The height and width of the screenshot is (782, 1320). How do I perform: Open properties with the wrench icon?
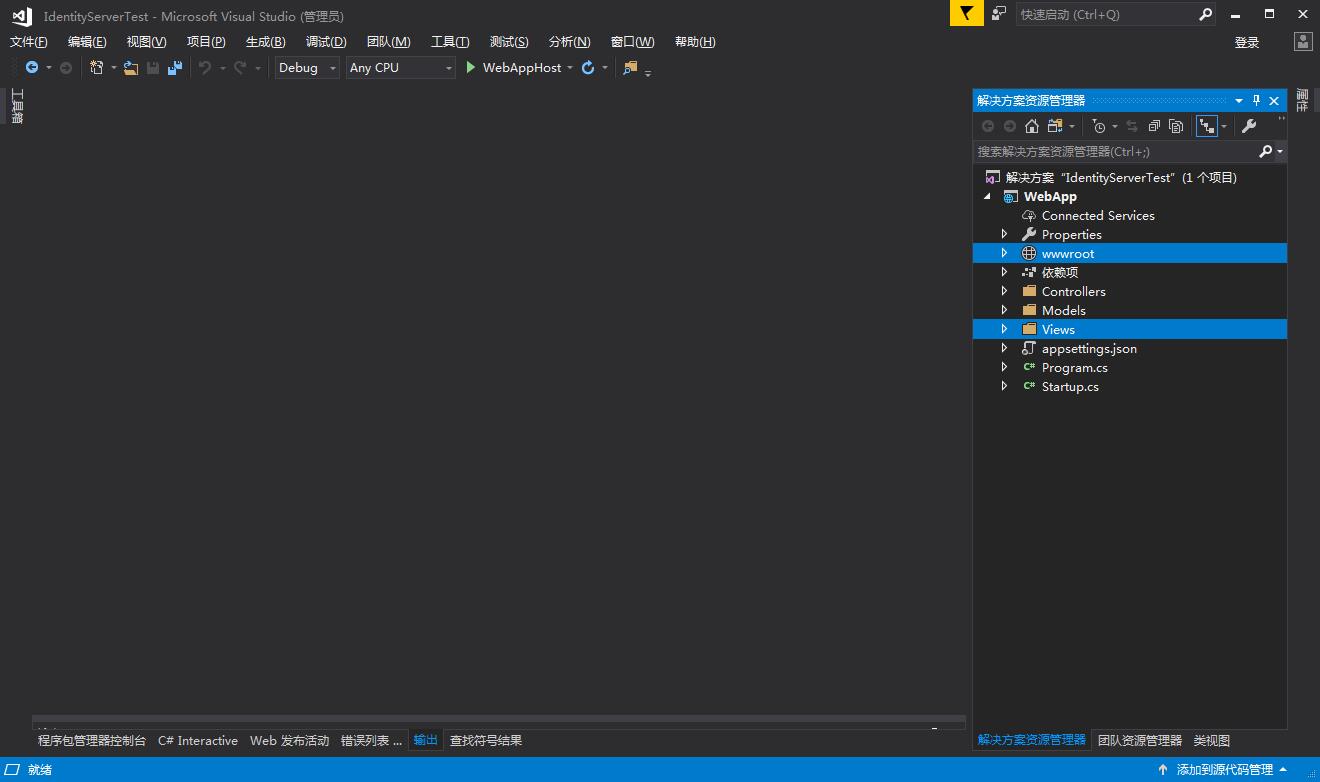point(1249,126)
